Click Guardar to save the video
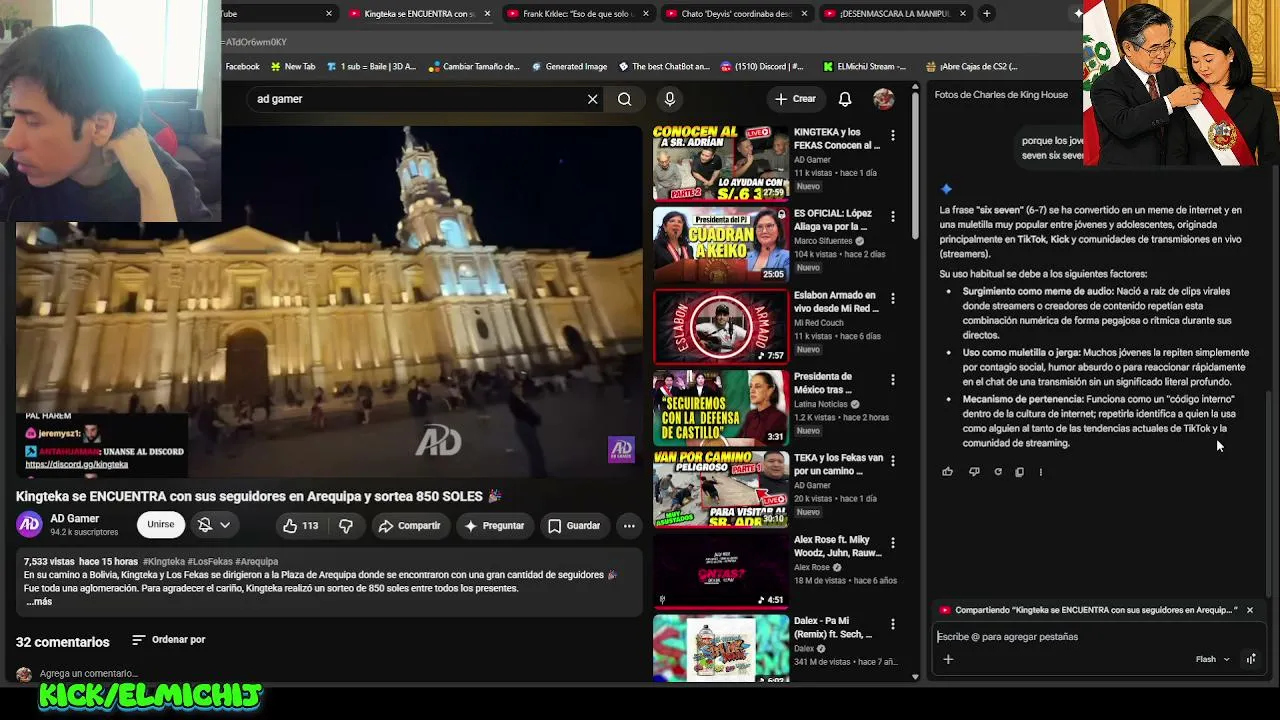The height and width of the screenshot is (720, 1280). coord(574,526)
